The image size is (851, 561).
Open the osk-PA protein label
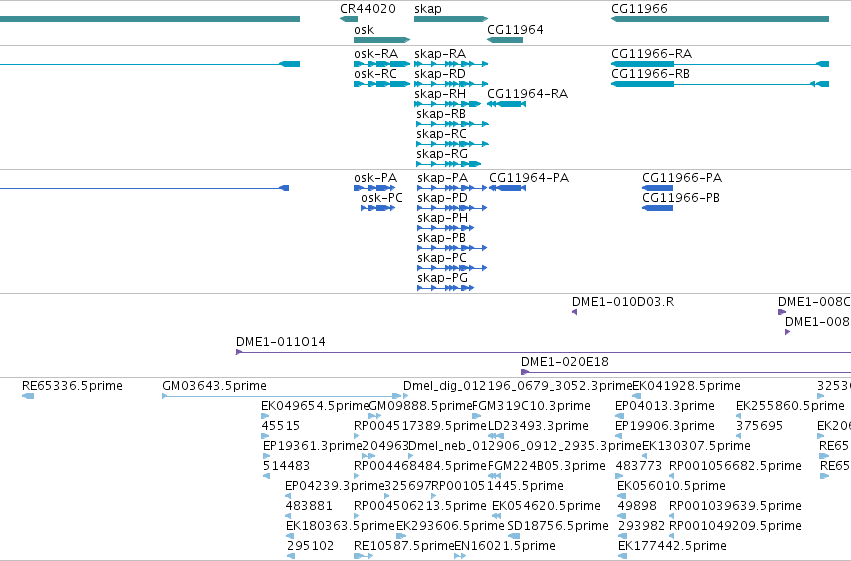(x=376, y=178)
